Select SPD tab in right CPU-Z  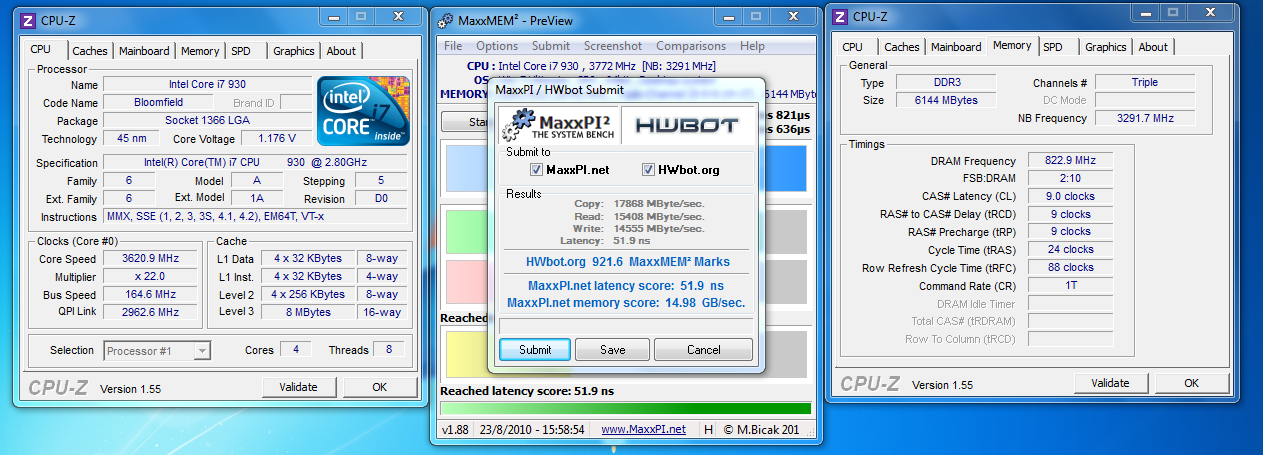click(1053, 47)
